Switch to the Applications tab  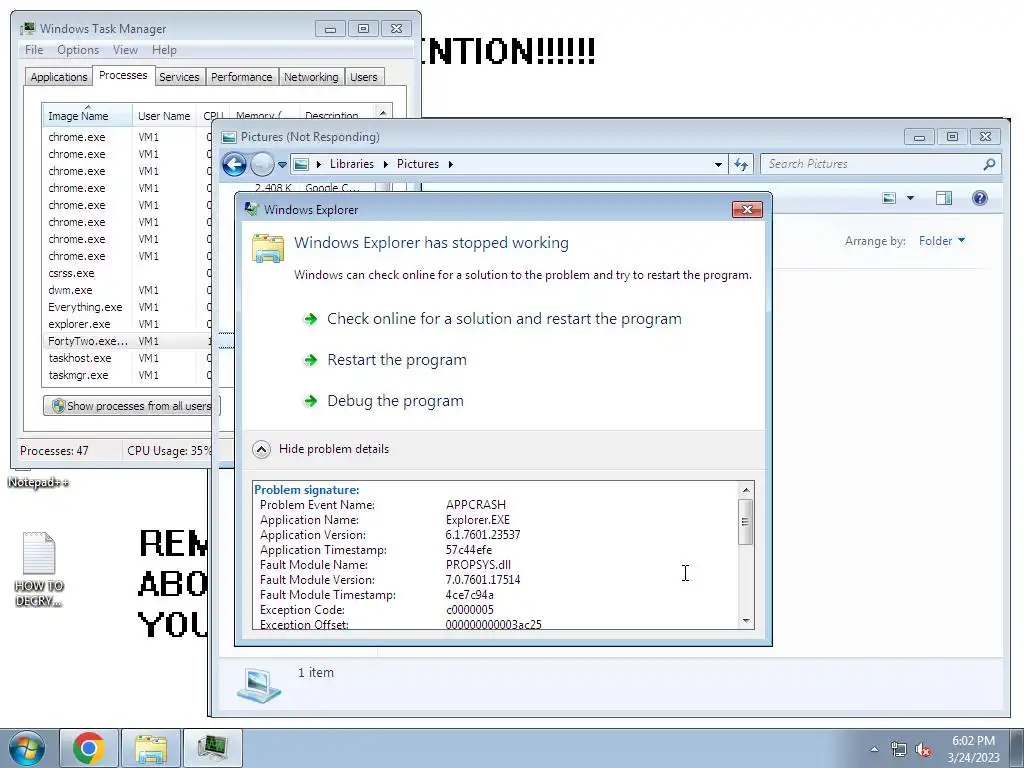coord(58,77)
